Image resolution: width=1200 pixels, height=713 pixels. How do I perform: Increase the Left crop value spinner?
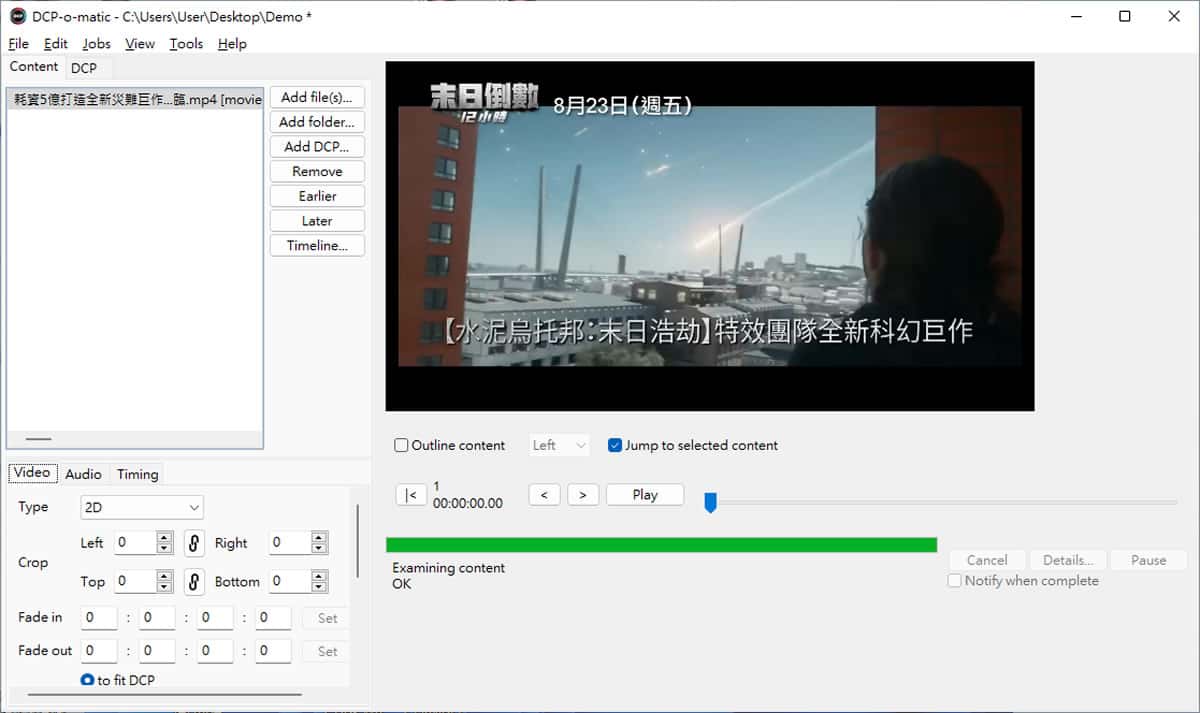click(x=165, y=538)
